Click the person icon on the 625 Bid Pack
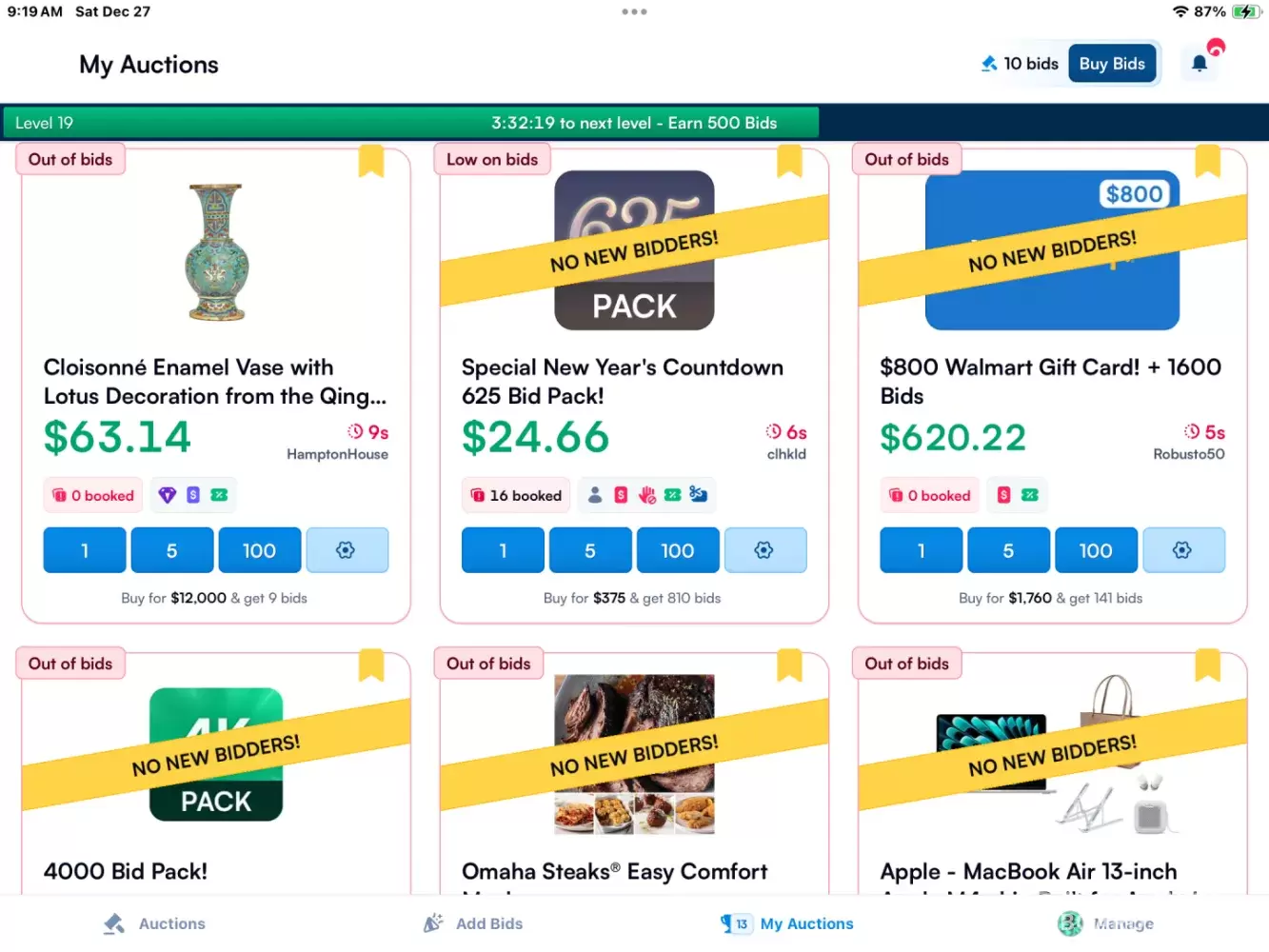This screenshot has width=1269, height=952. 595,495
